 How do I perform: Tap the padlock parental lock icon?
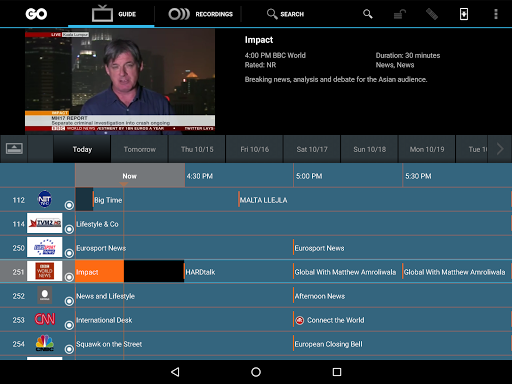400,14
